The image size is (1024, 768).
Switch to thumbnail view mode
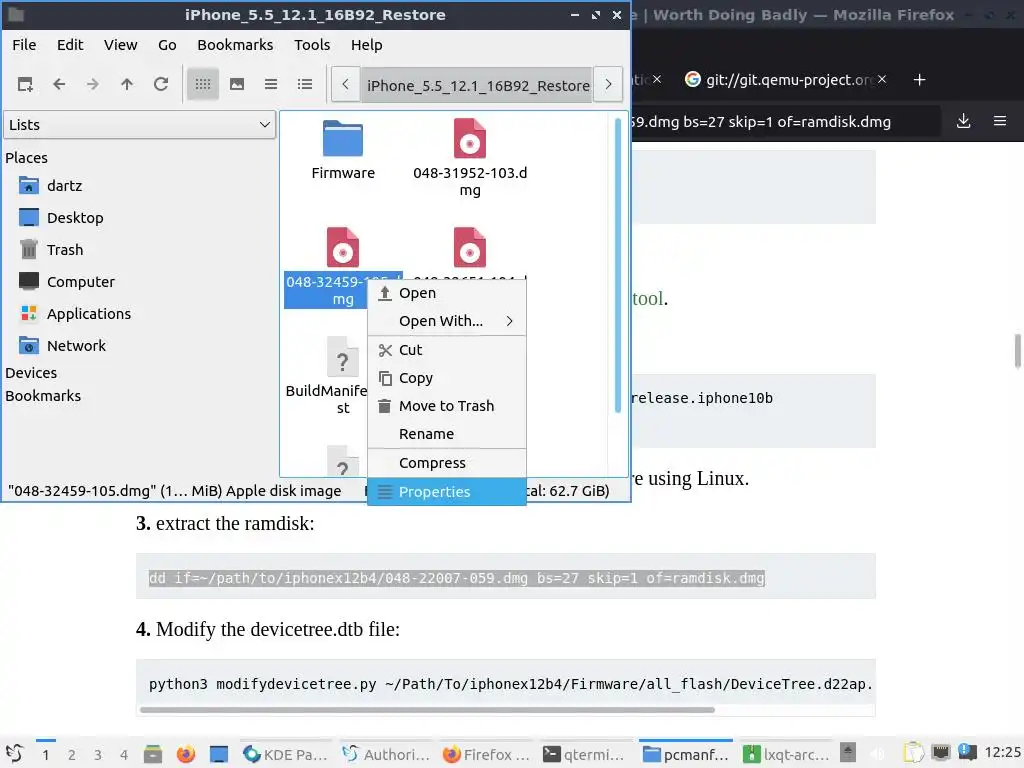[x=237, y=84]
